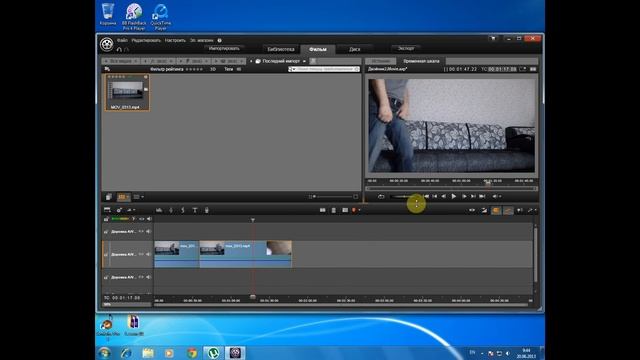Screen dimensions: 640x360
Task: Open QuickTime Player desktop icon
Action: [161, 17]
